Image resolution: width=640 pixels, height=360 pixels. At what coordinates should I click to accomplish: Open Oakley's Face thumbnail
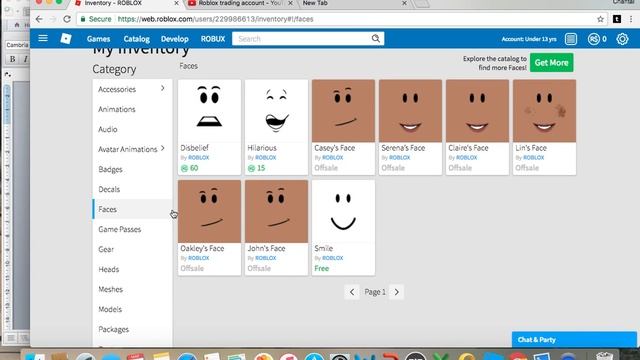209,211
